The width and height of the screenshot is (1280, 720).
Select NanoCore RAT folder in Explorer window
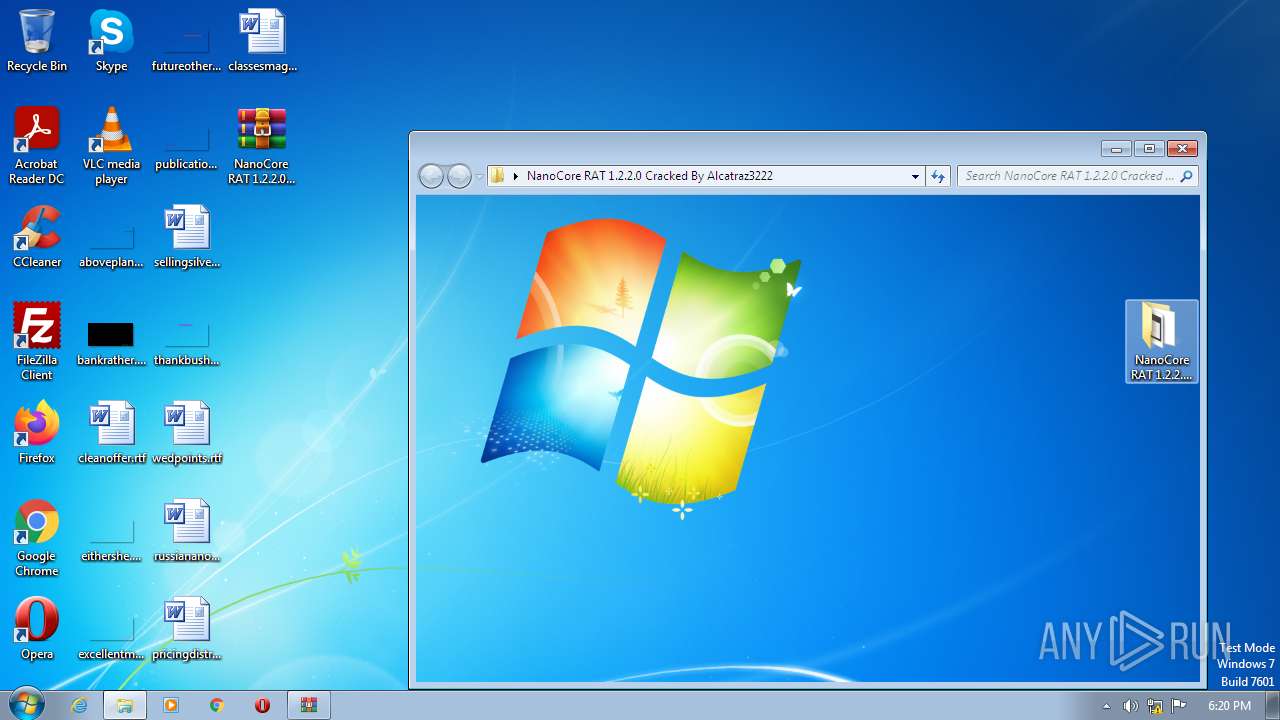coord(1162,342)
